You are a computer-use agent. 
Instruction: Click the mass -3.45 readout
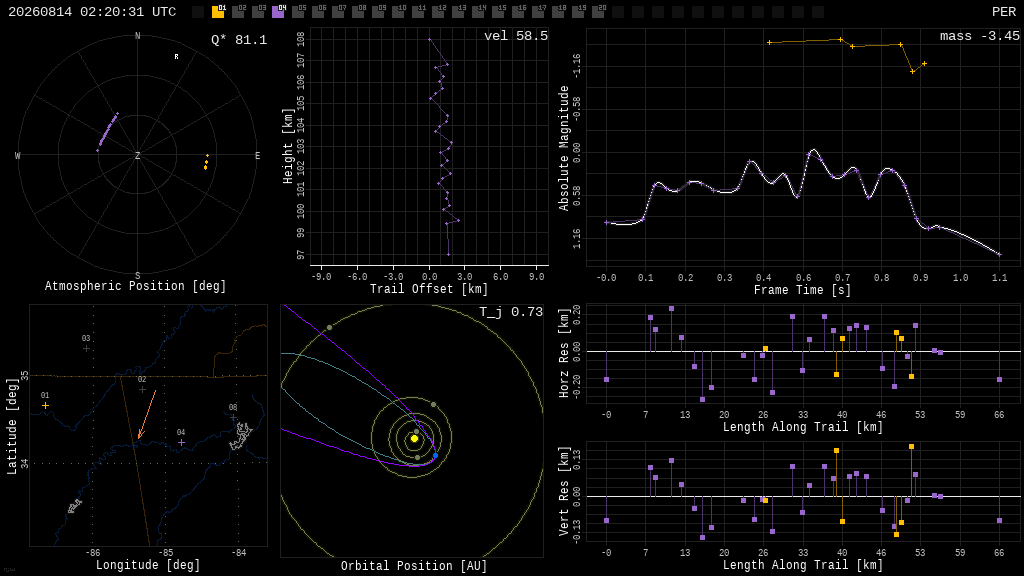pos(980,36)
